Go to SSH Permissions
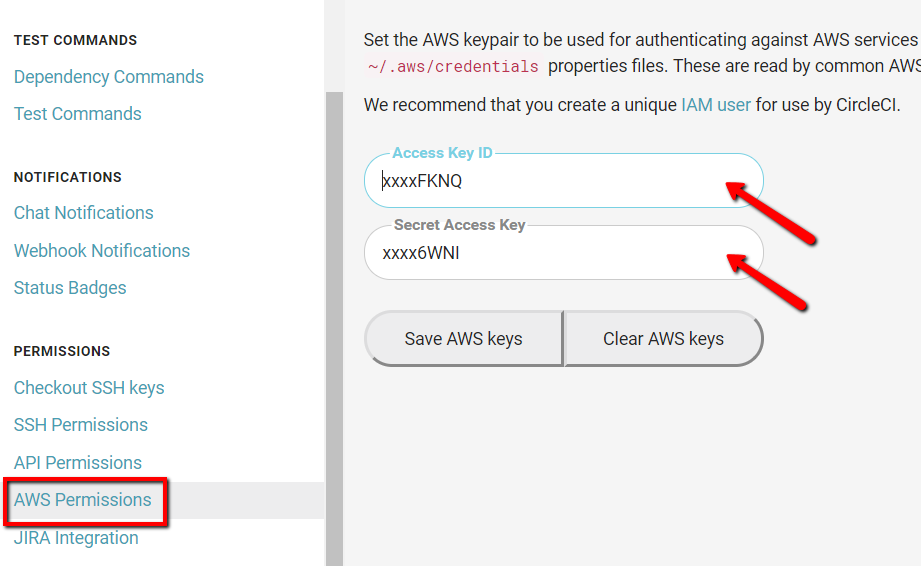Image resolution: width=921 pixels, height=566 pixels. pos(80,425)
